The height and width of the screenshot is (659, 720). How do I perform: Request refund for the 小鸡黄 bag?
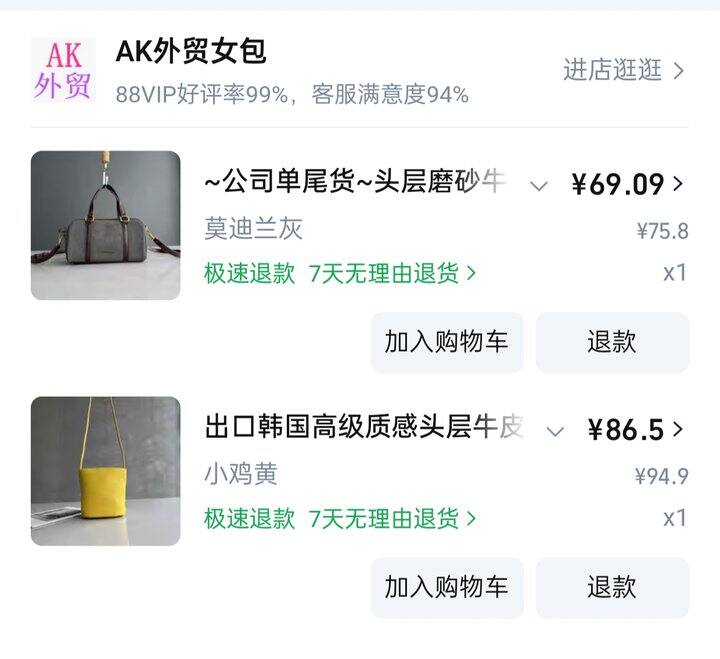point(612,587)
